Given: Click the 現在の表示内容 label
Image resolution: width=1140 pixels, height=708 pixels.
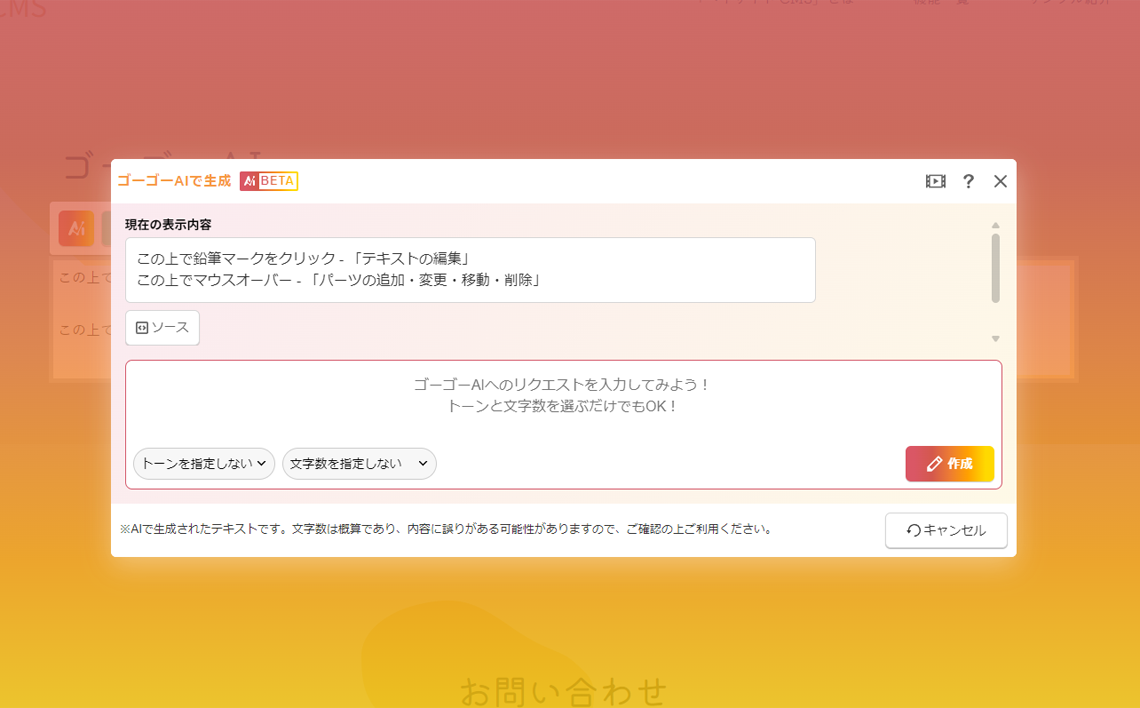Looking at the screenshot, I should coord(168,225).
